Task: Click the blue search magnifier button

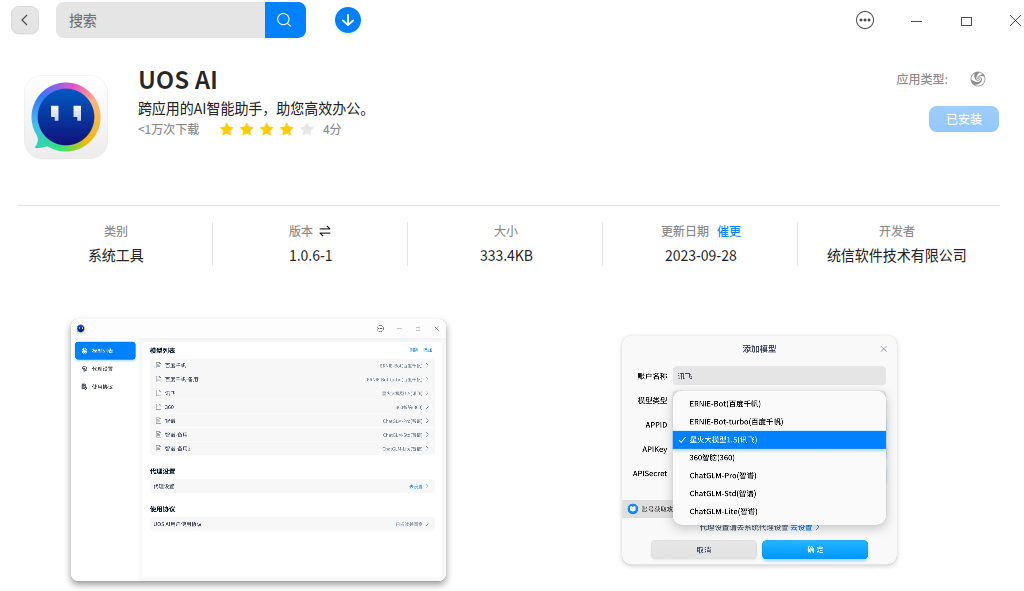Action: [285, 20]
